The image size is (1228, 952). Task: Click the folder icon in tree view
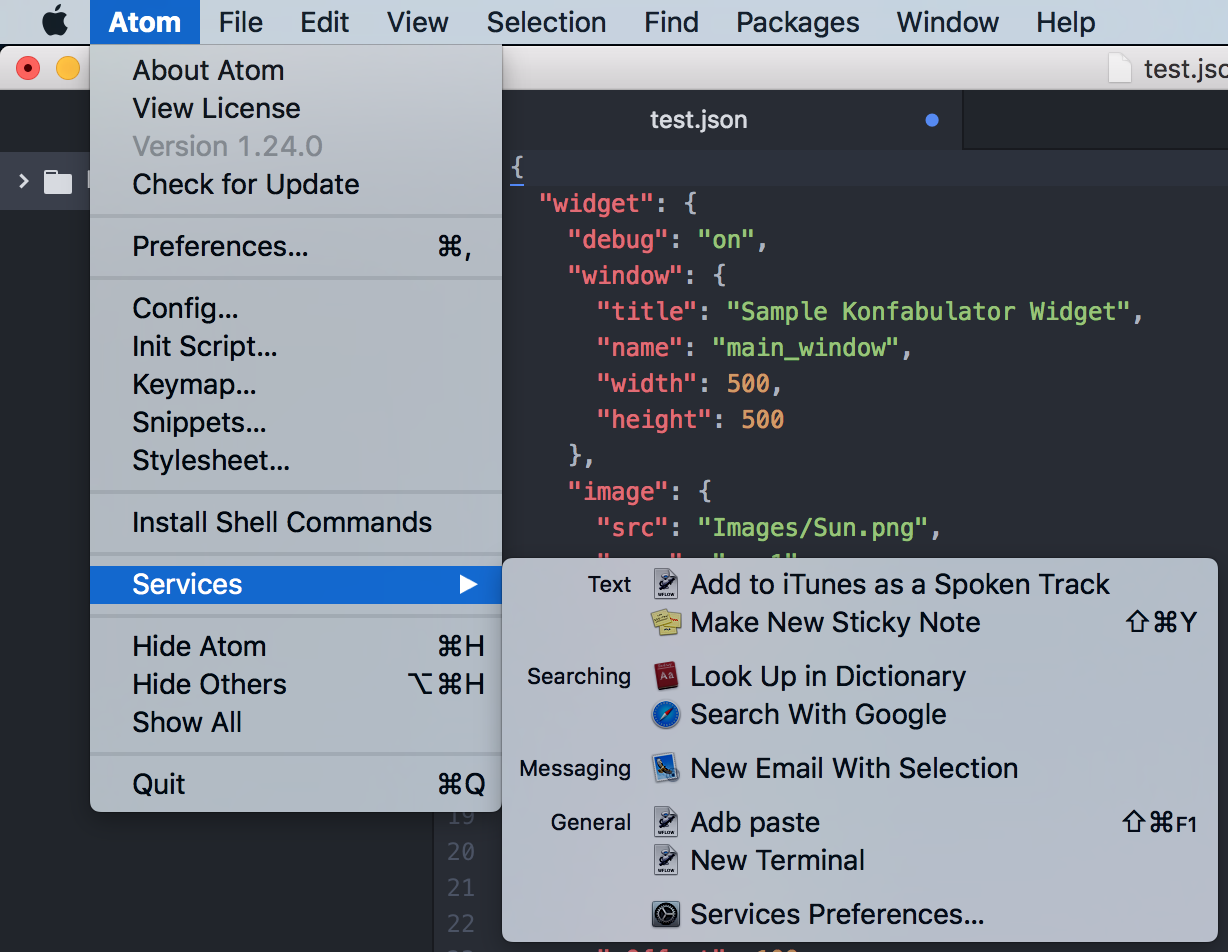pyautogui.click(x=58, y=182)
